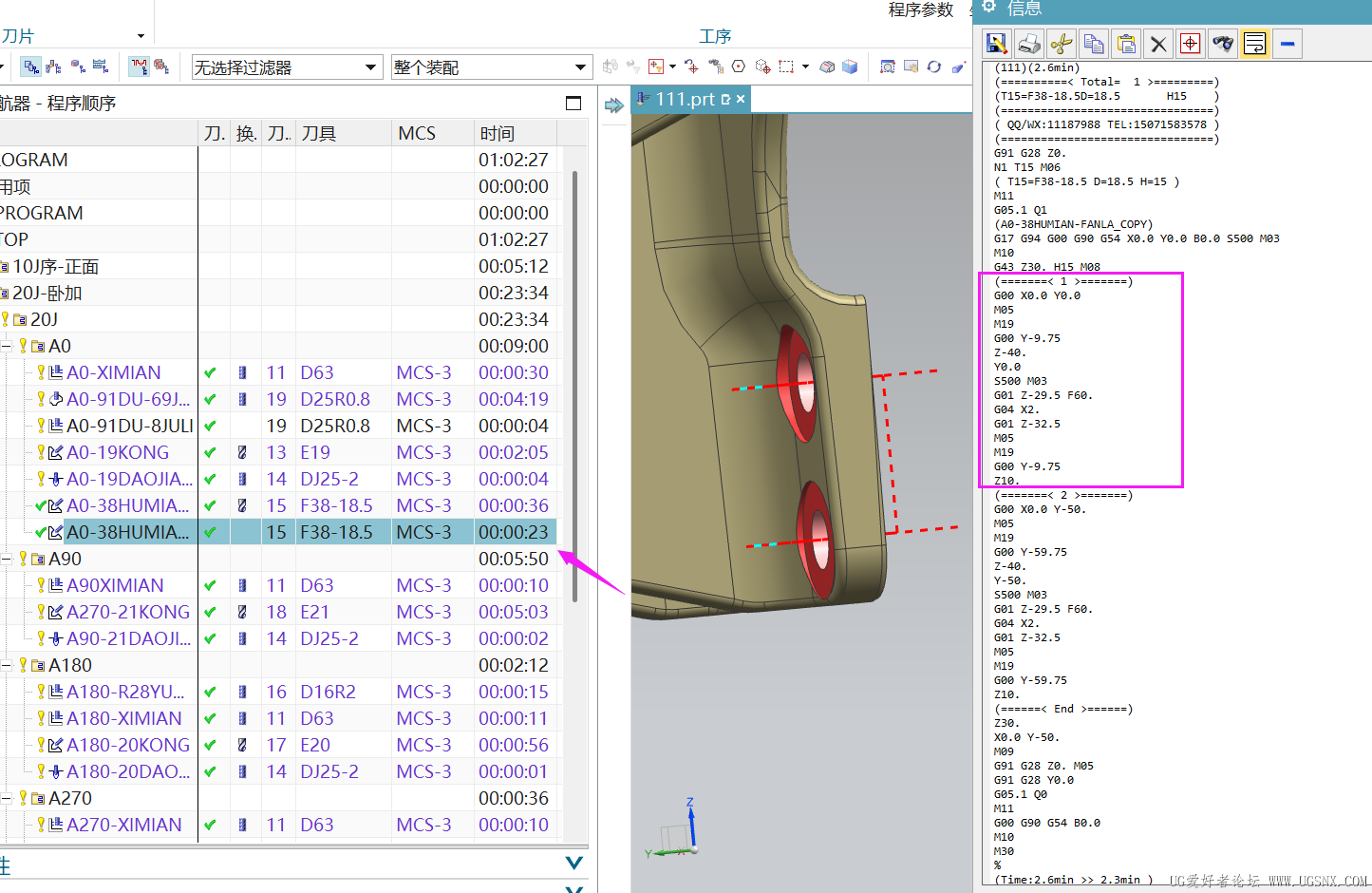
Task: Select the highlighted A0-38HUMIA operation with time 00:00:23
Action: pyautogui.click(x=127, y=532)
